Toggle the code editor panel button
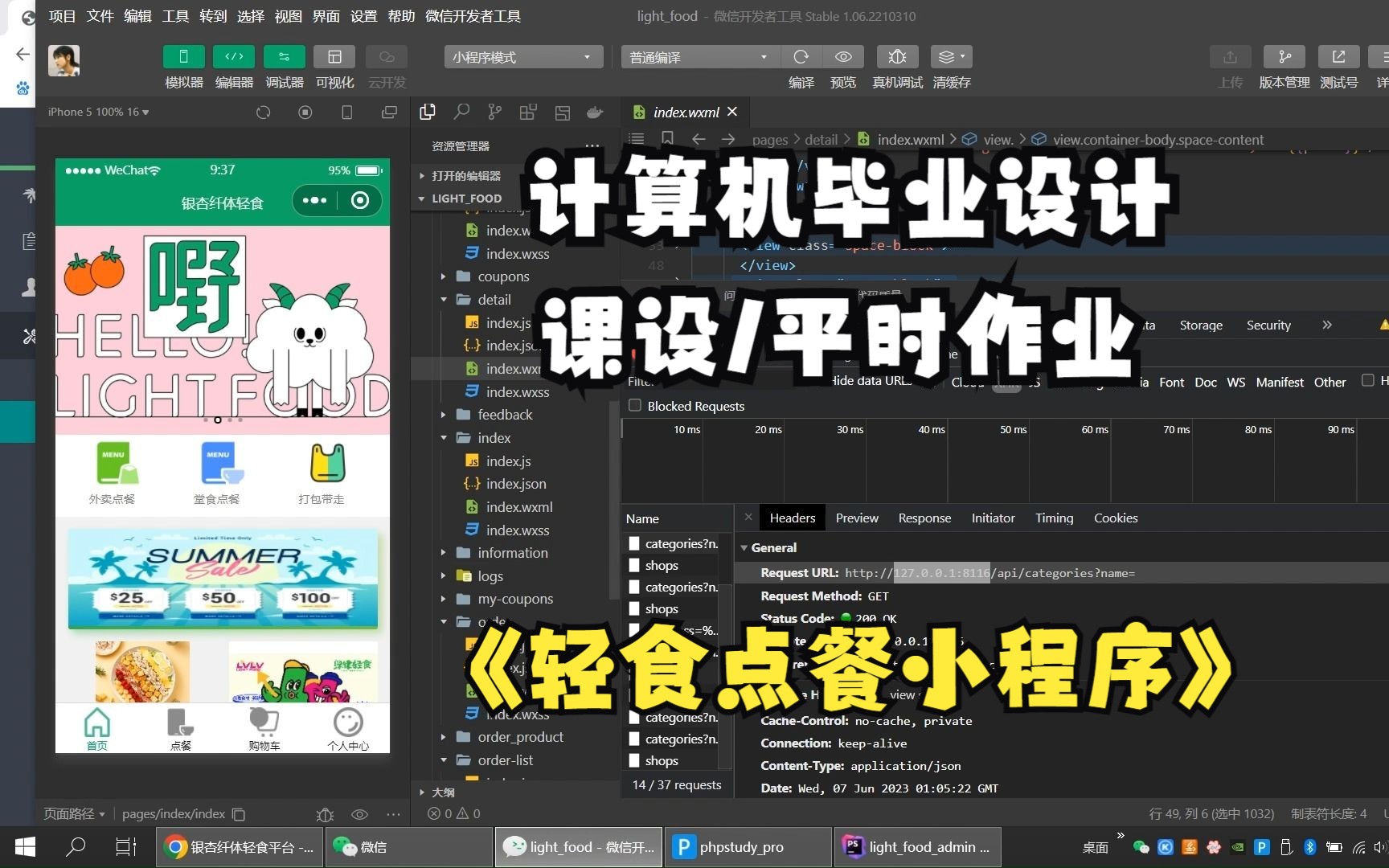 pos(234,57)
